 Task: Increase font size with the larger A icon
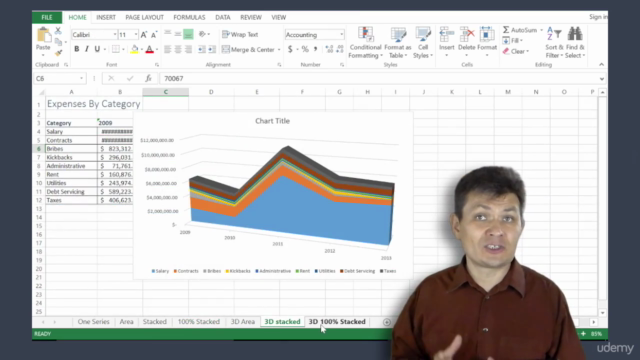tap(144, 35)
